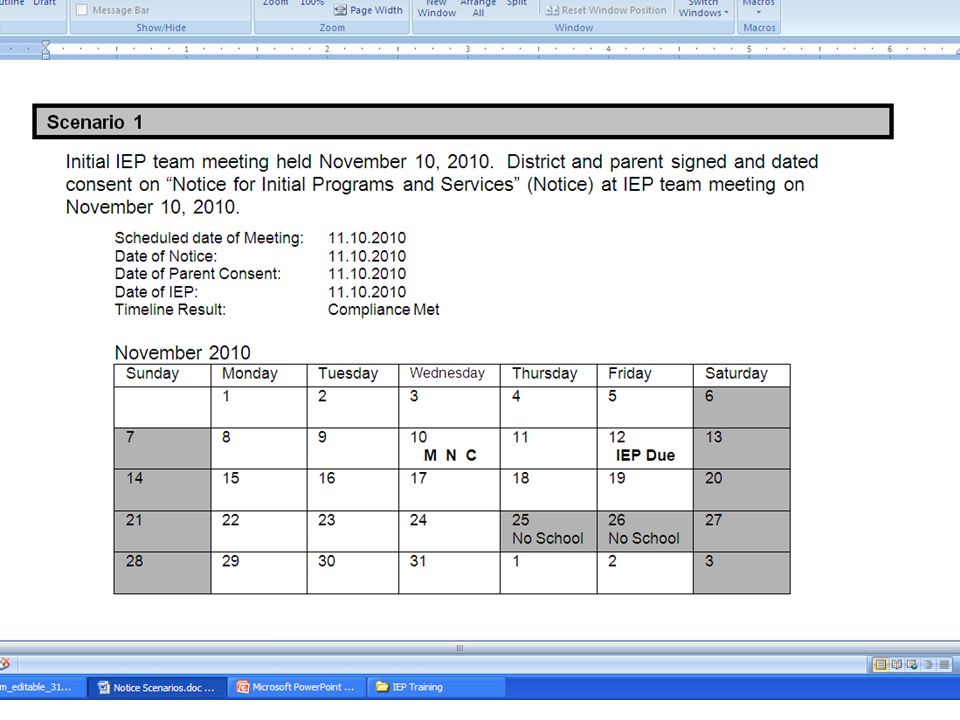
Task: Enable the Message Bar checkbox
Action: coord(81,10)
